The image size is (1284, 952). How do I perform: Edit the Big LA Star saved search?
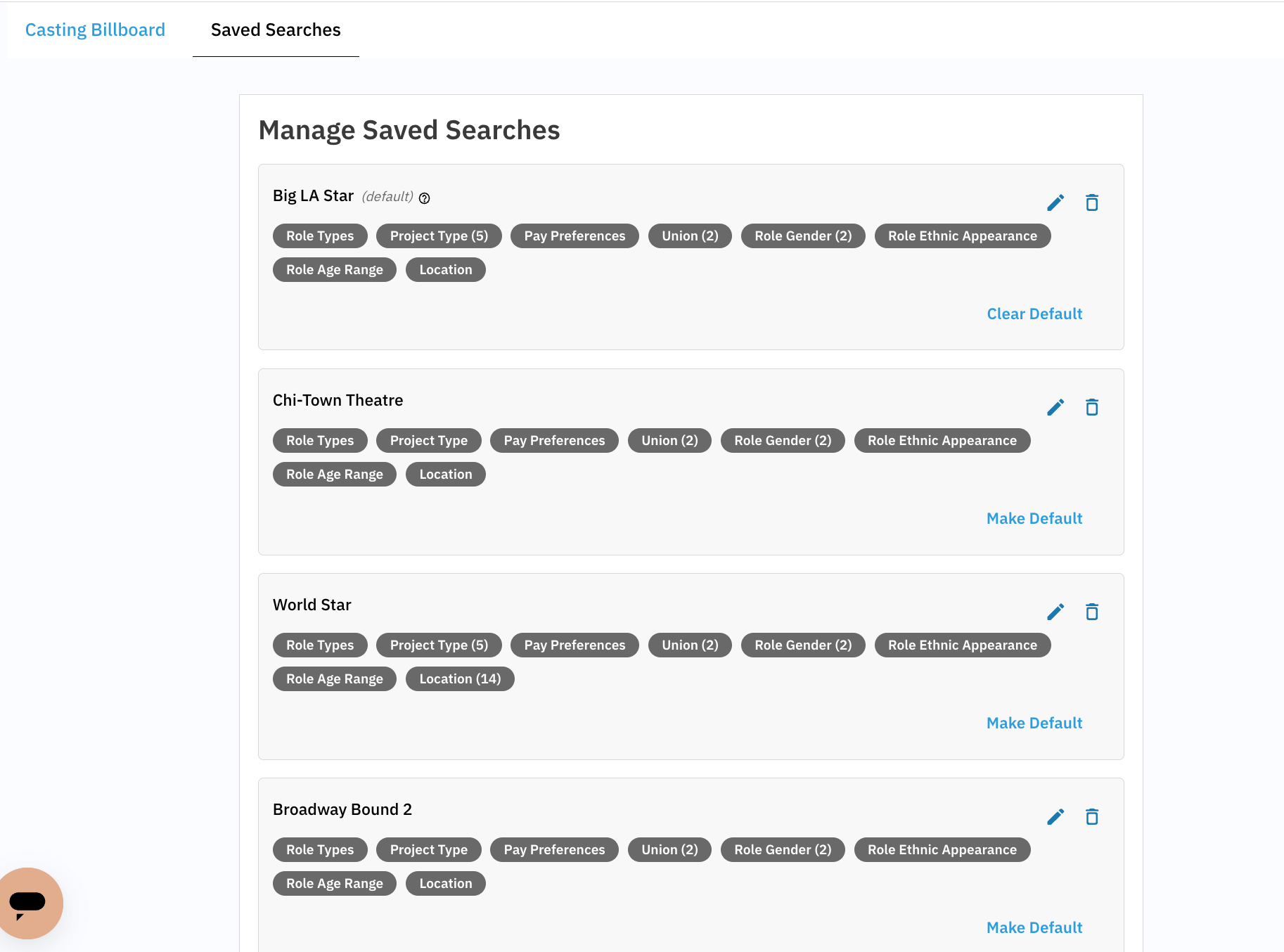pos(1055,202)
